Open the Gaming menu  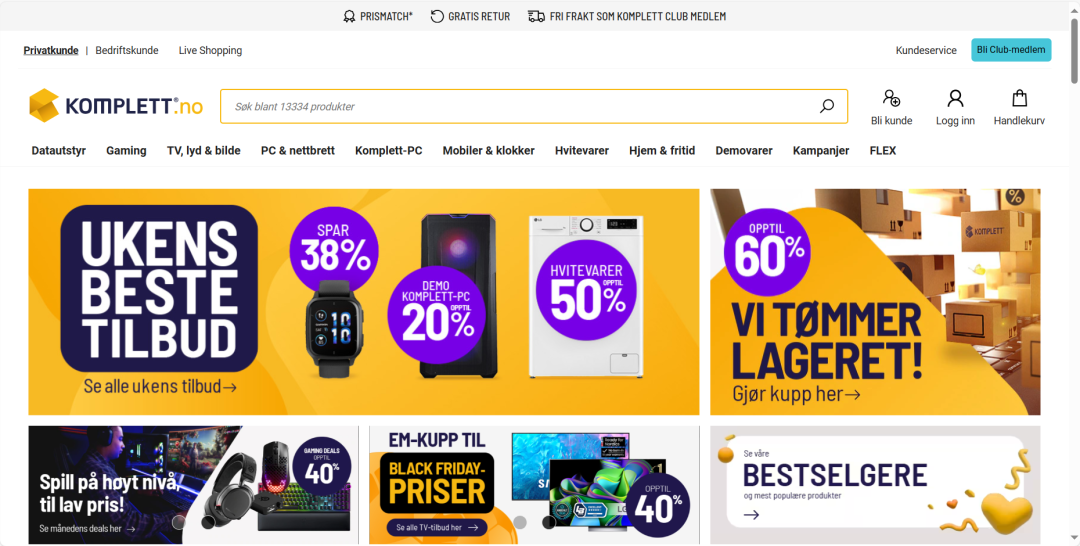(x=126, y=150)
